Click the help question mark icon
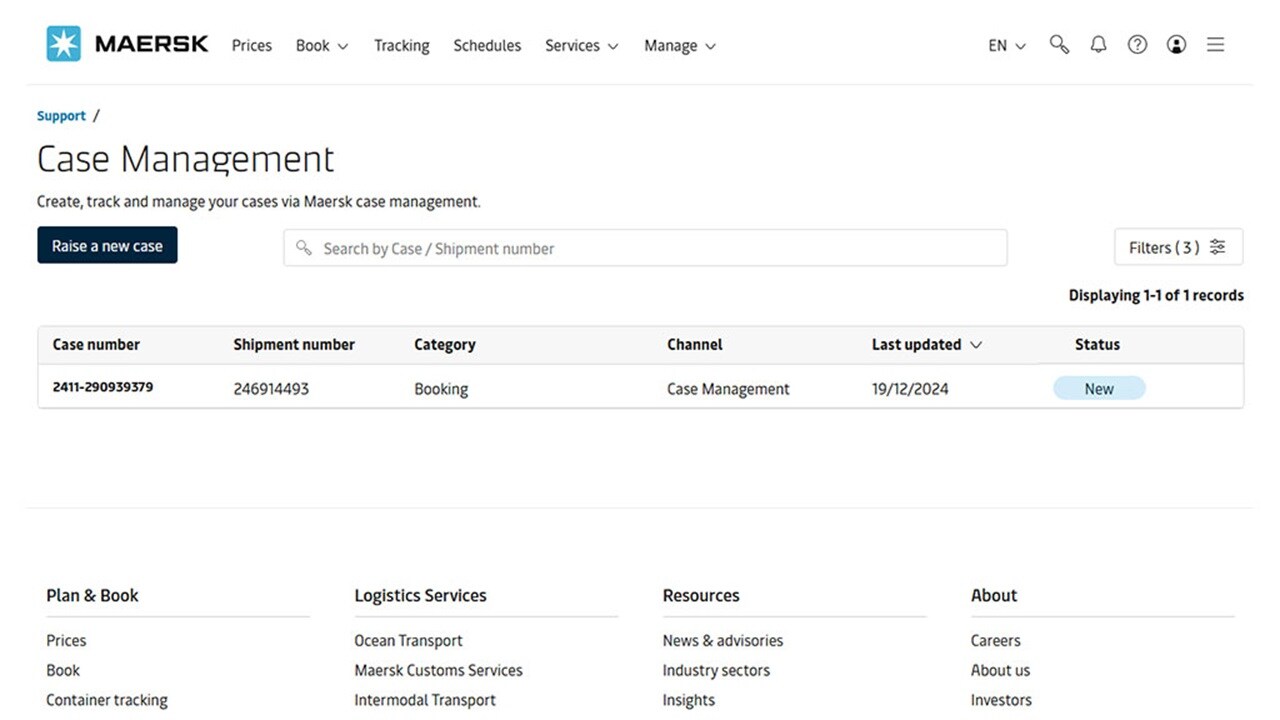This screenshot has width=1280, height=720. pyautogui.click(x=1137, y=45)
